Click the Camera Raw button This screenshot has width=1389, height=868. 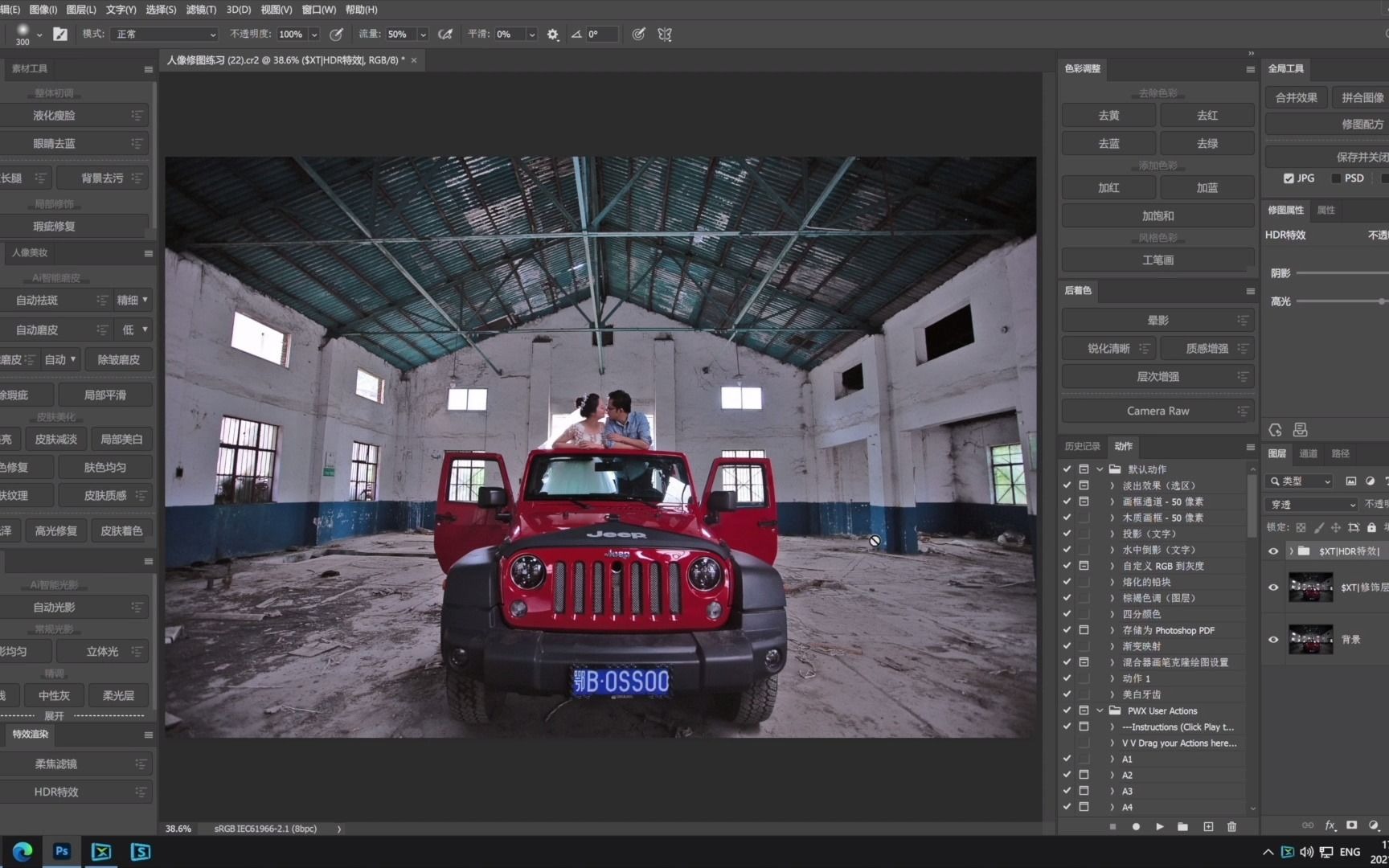click(x=1157, y=411)
